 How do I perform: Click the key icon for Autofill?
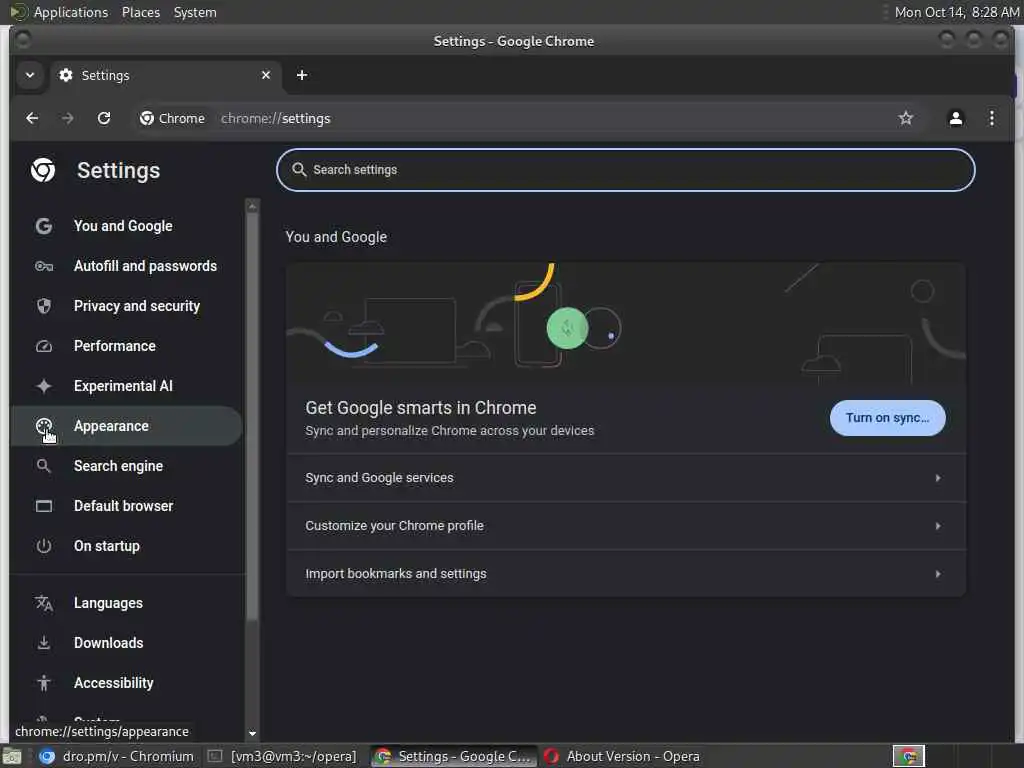click(x=44, y=266)
